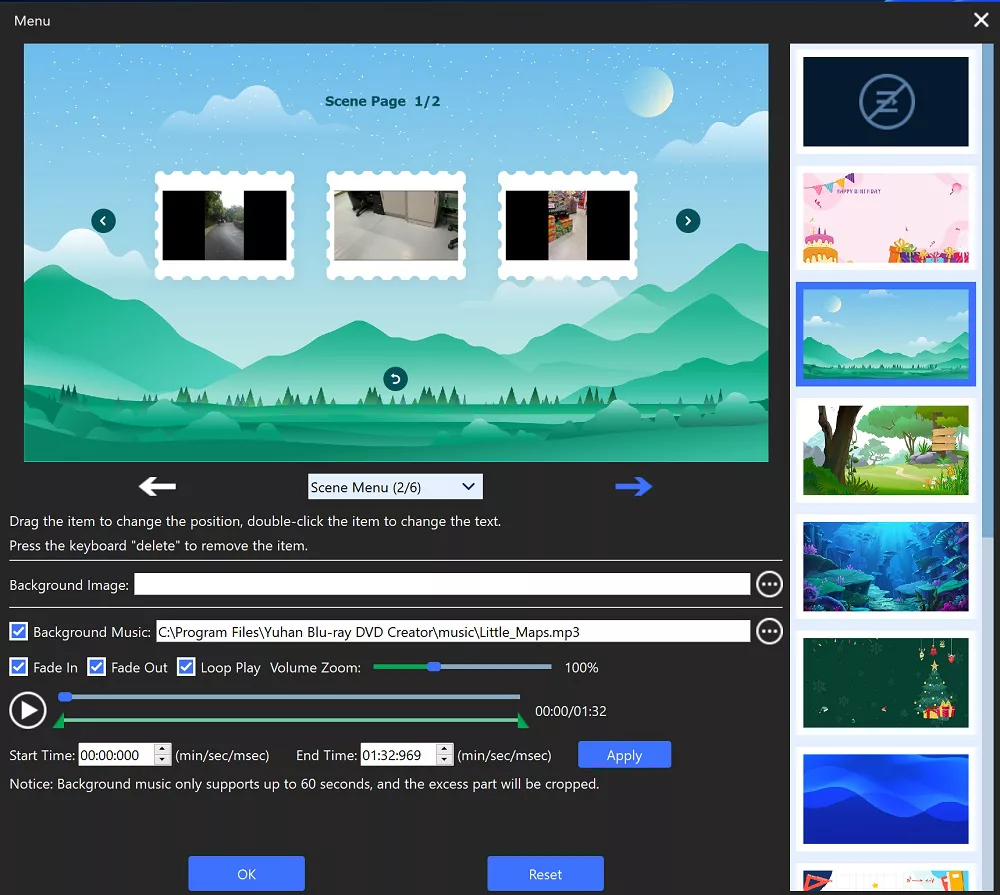Image resolution: width=1000 pixels, height=895 pixels.
Task: Click the Reset button
Action: [545, 874]
